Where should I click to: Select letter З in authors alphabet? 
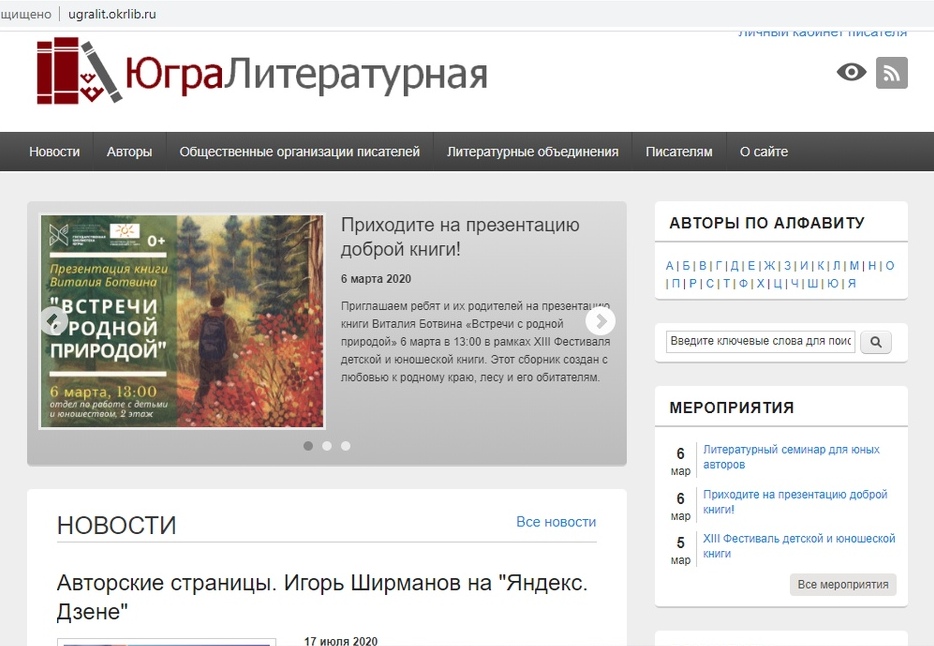(787, 266)
